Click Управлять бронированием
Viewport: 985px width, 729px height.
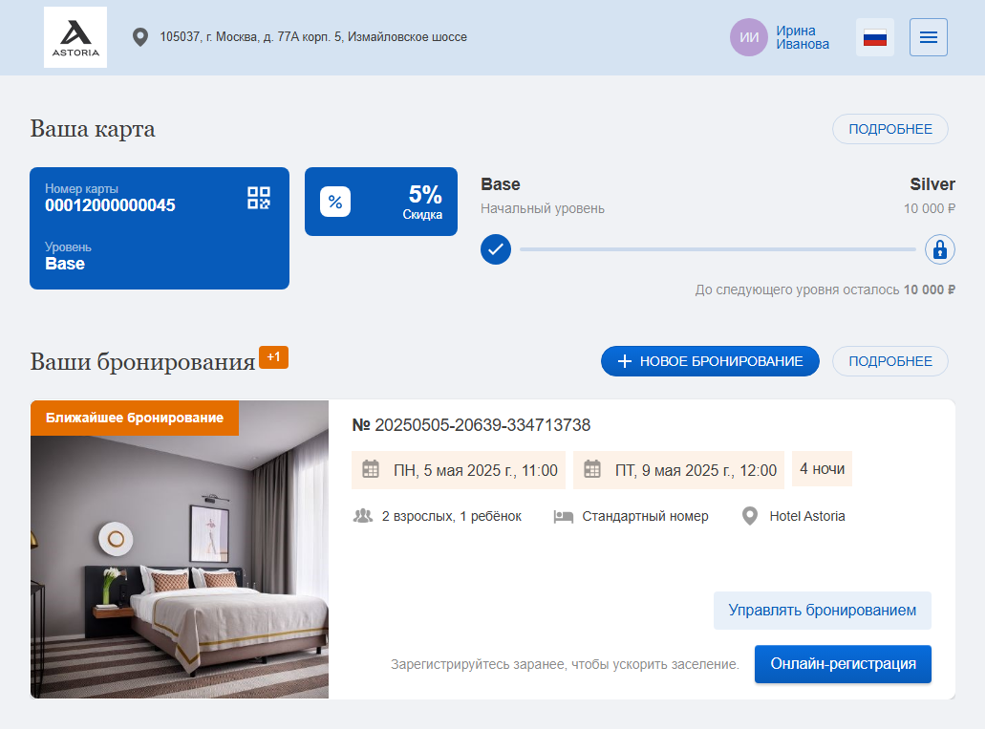click(822, 610)
